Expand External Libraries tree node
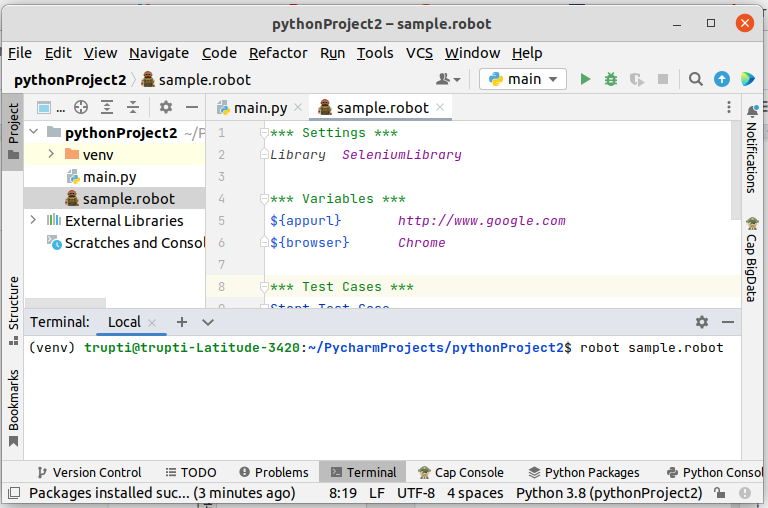The image size is (768, 508). click(34, 220)
